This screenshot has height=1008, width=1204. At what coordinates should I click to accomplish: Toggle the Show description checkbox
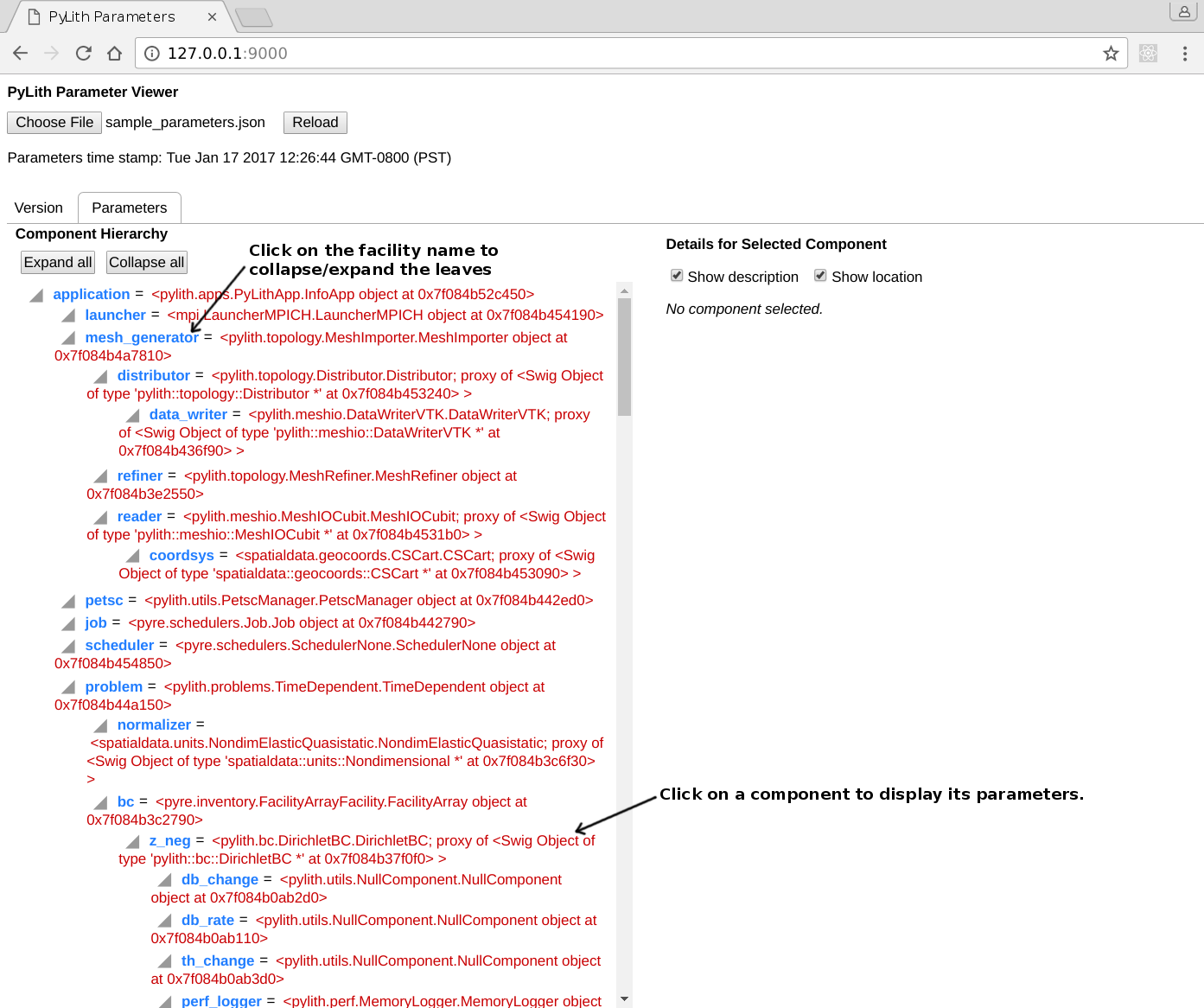[x=677, y=276]
